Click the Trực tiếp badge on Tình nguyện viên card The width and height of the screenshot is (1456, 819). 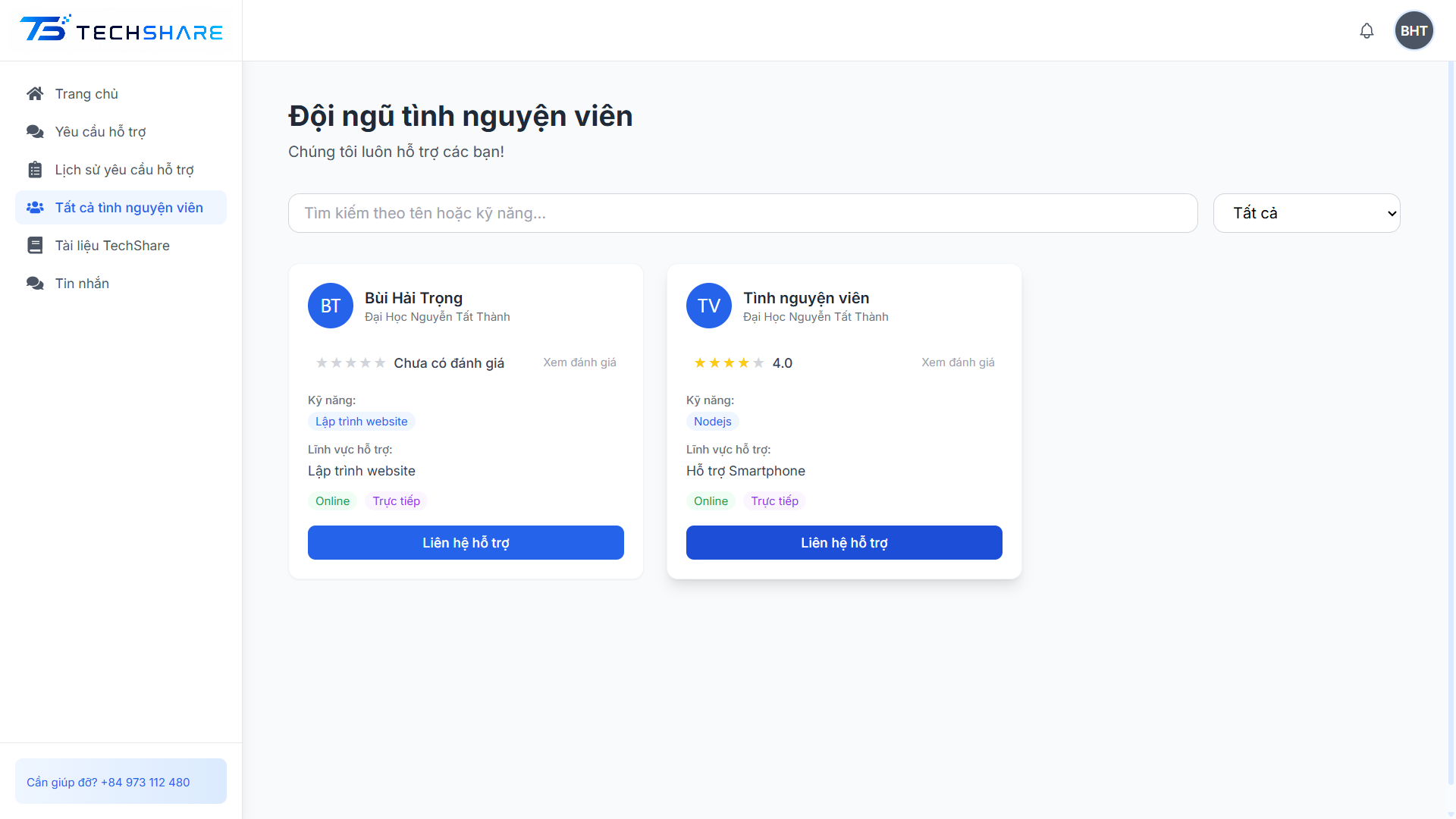[x=774, y=501]
